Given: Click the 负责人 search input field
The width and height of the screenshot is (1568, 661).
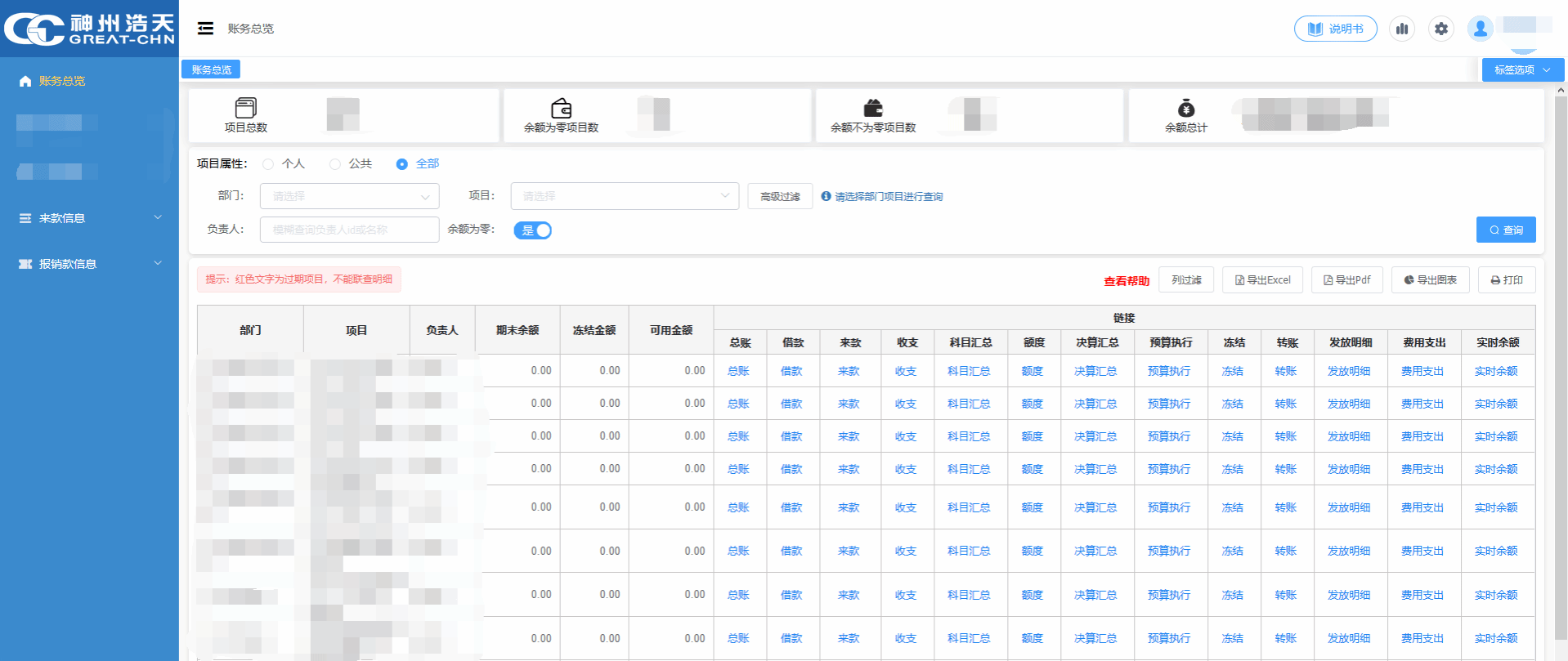Looking at the screenshot, I should 350,230.
